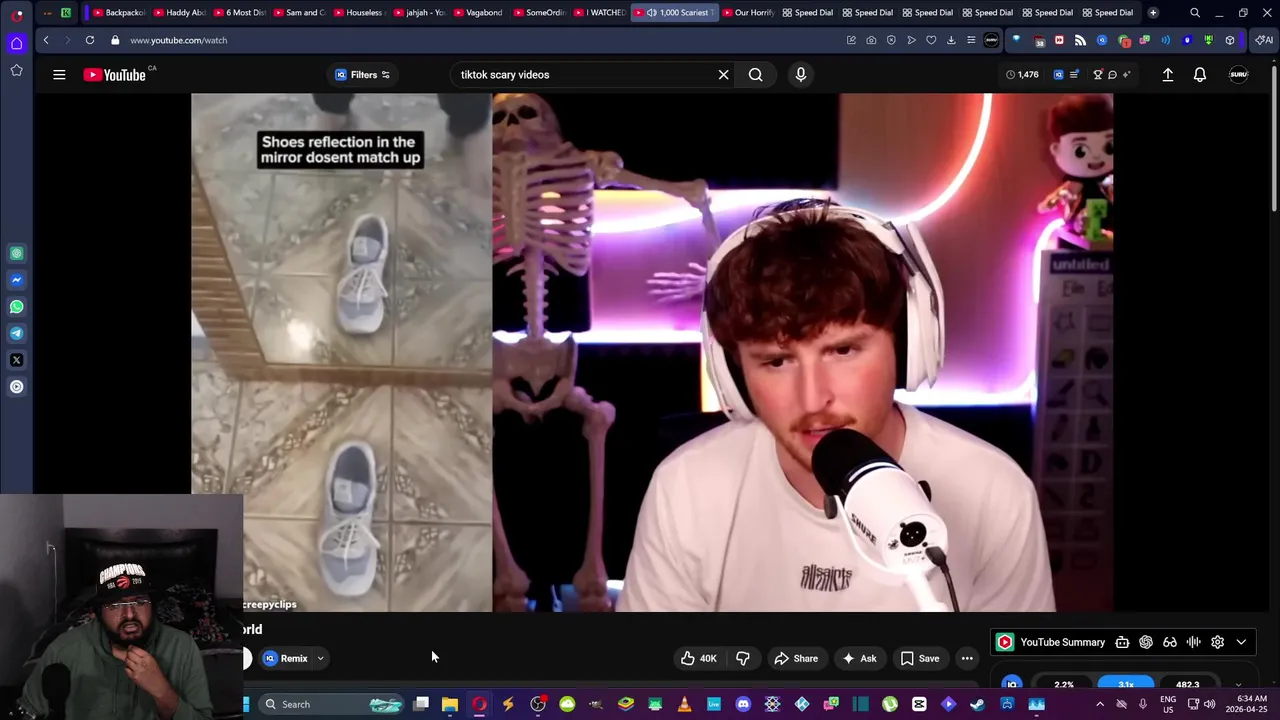Open the upload arrow icon in YouTube header
1280x720 pixels.
1168,75
